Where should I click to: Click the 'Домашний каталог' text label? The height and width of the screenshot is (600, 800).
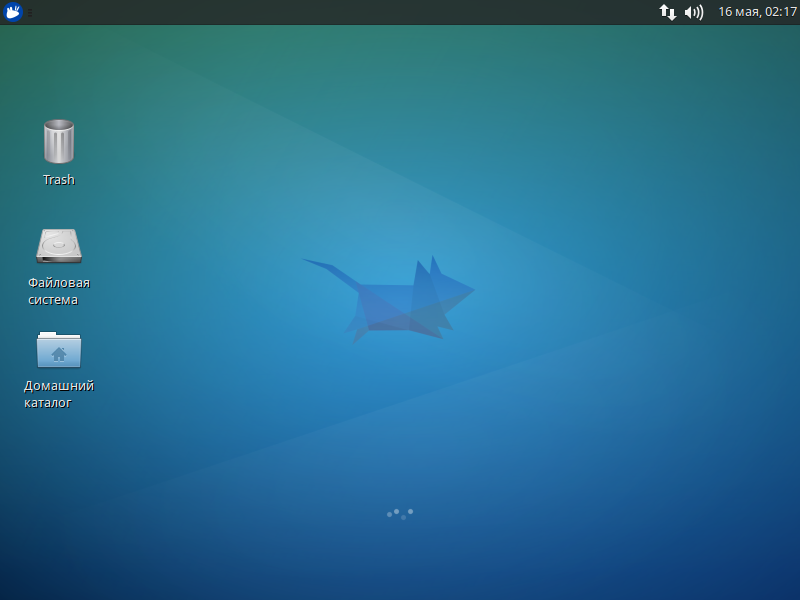click(x=59, y=394)
